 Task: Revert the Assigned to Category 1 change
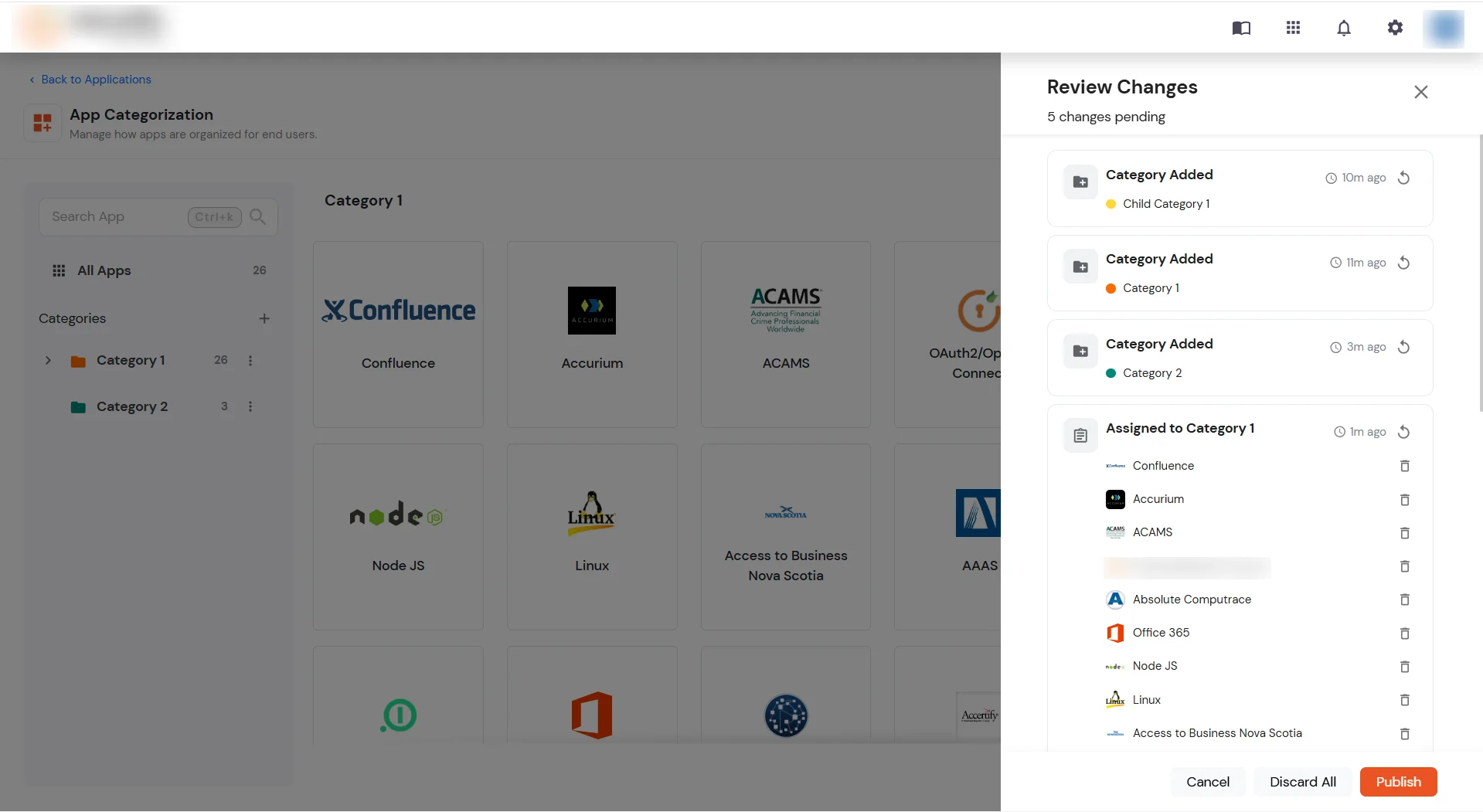(1404, 432)
